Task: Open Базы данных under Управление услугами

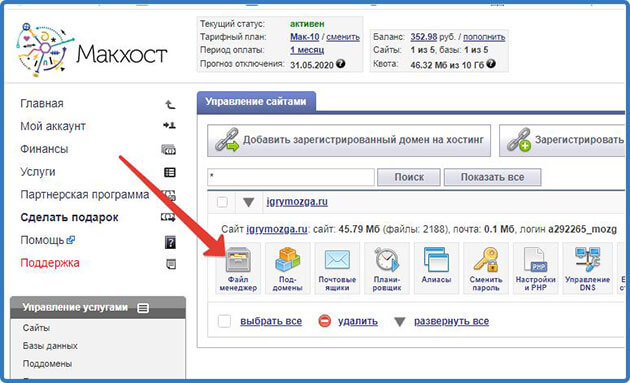Action: click(x=50, y=346)
